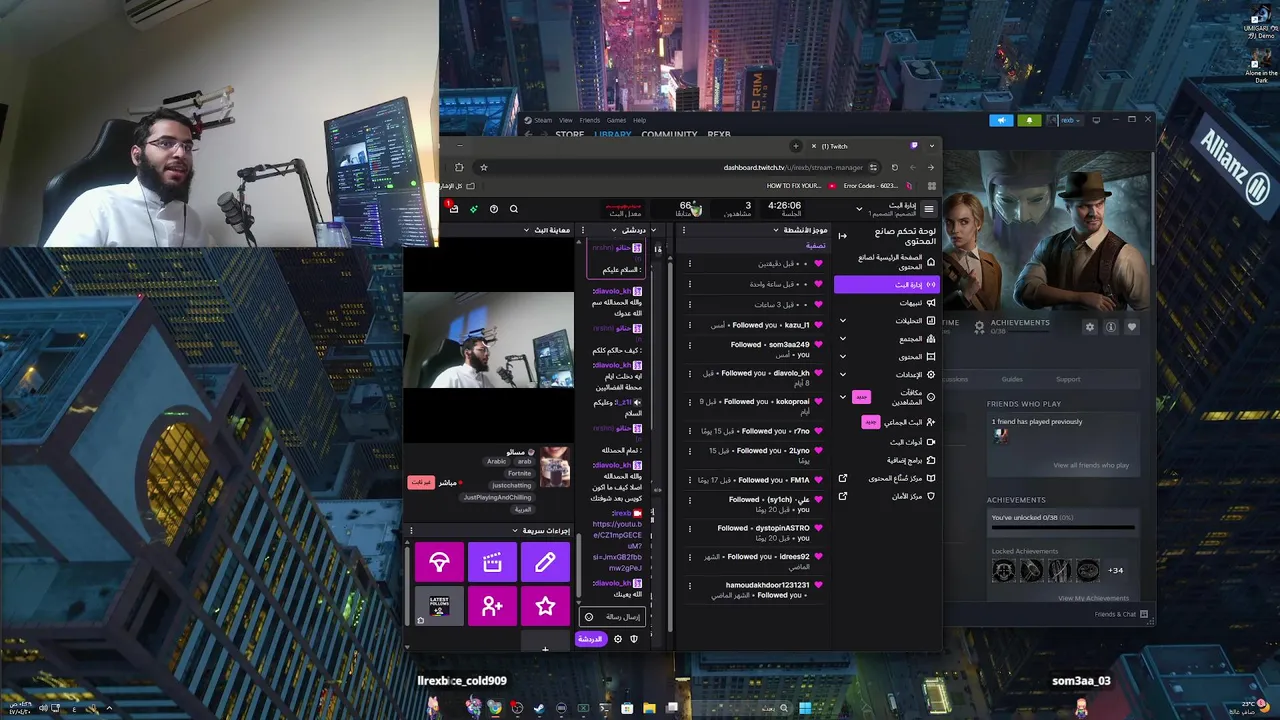Click the add-user quick action tile
This screenshot has width=1280, height=720.
492,606
